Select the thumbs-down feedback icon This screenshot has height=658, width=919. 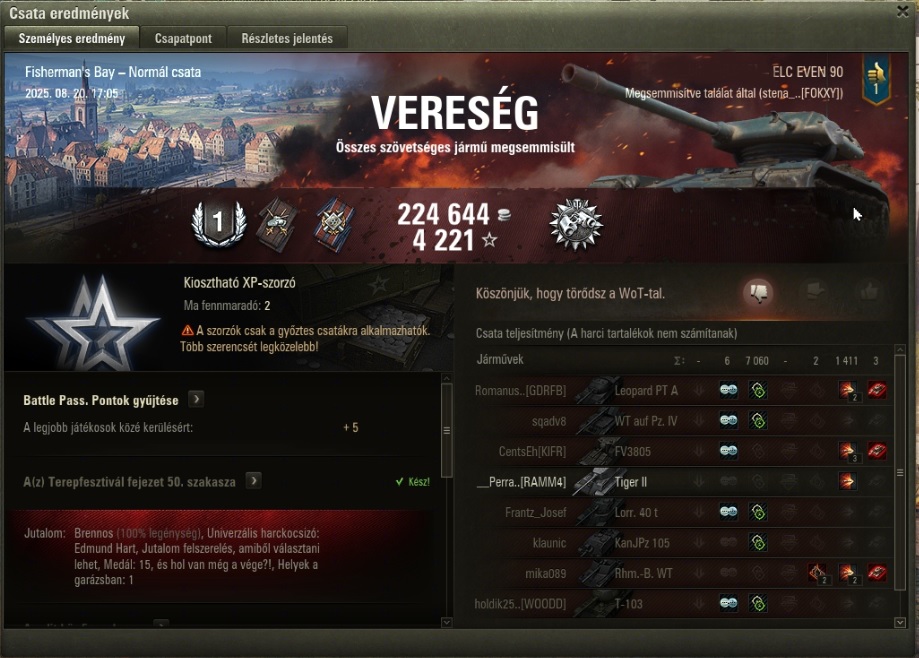tap(758, 292)
